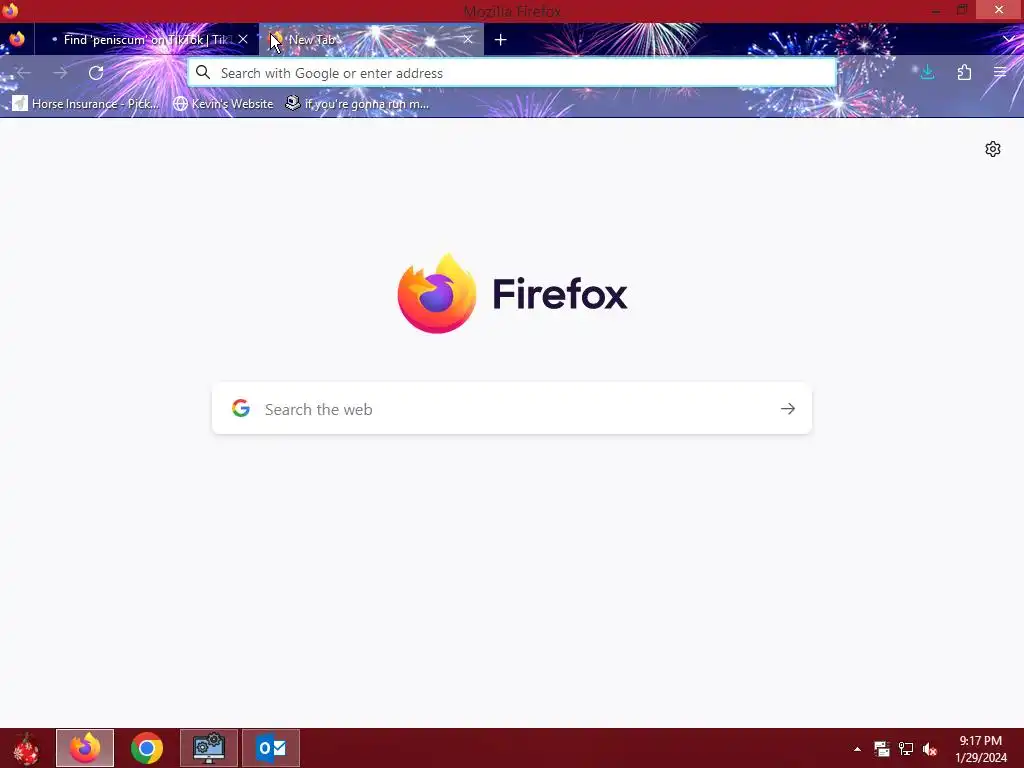Open the settings monitor app in taskbar
This screenshot has width=1024, height=768.
(209, 748)
